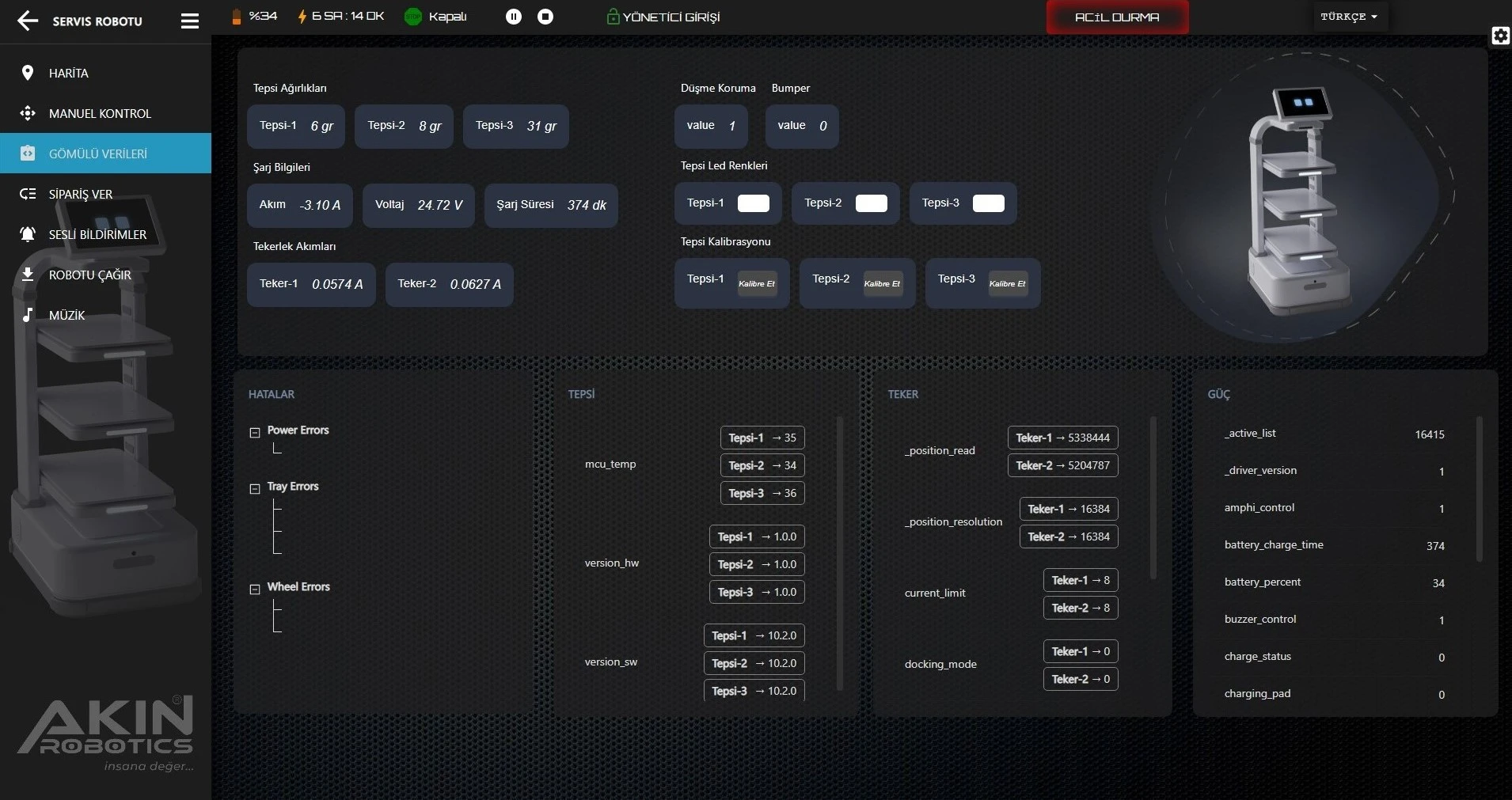Viewport: 1512px width, 800px height.
Task: Click the Güç panel scrollbar
Action: pyautogui.click(x=1479, y=489)
